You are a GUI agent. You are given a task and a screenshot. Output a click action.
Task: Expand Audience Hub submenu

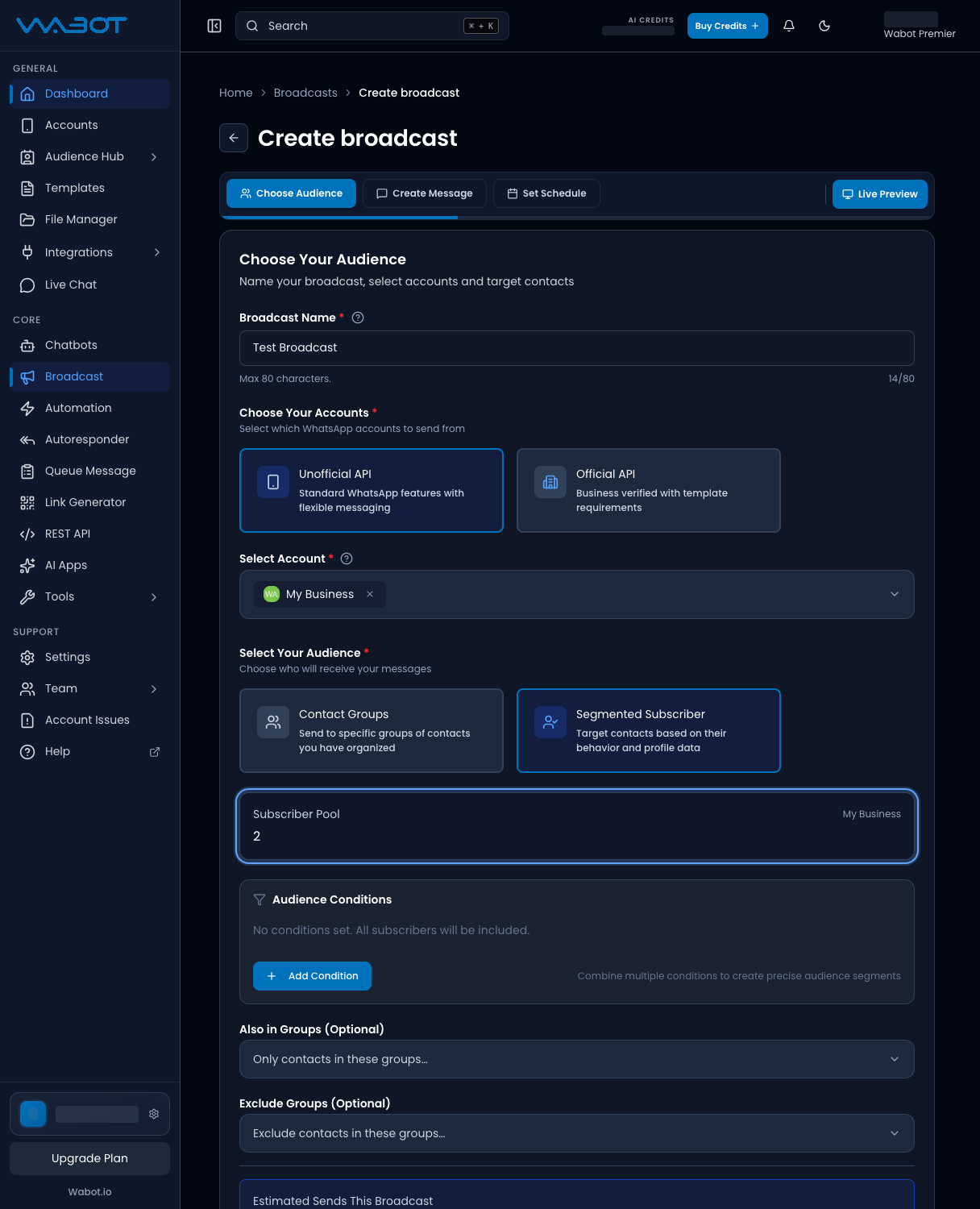(x=154, y=156)
